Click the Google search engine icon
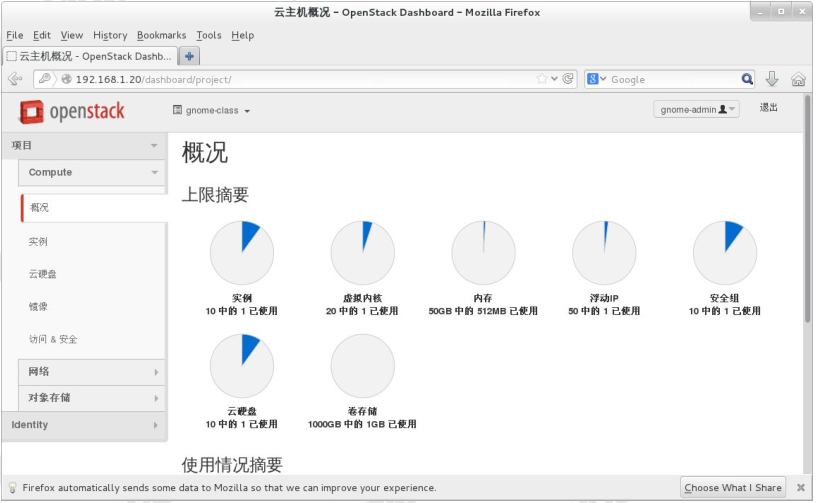Screen dimensions: 816x503 592,79
